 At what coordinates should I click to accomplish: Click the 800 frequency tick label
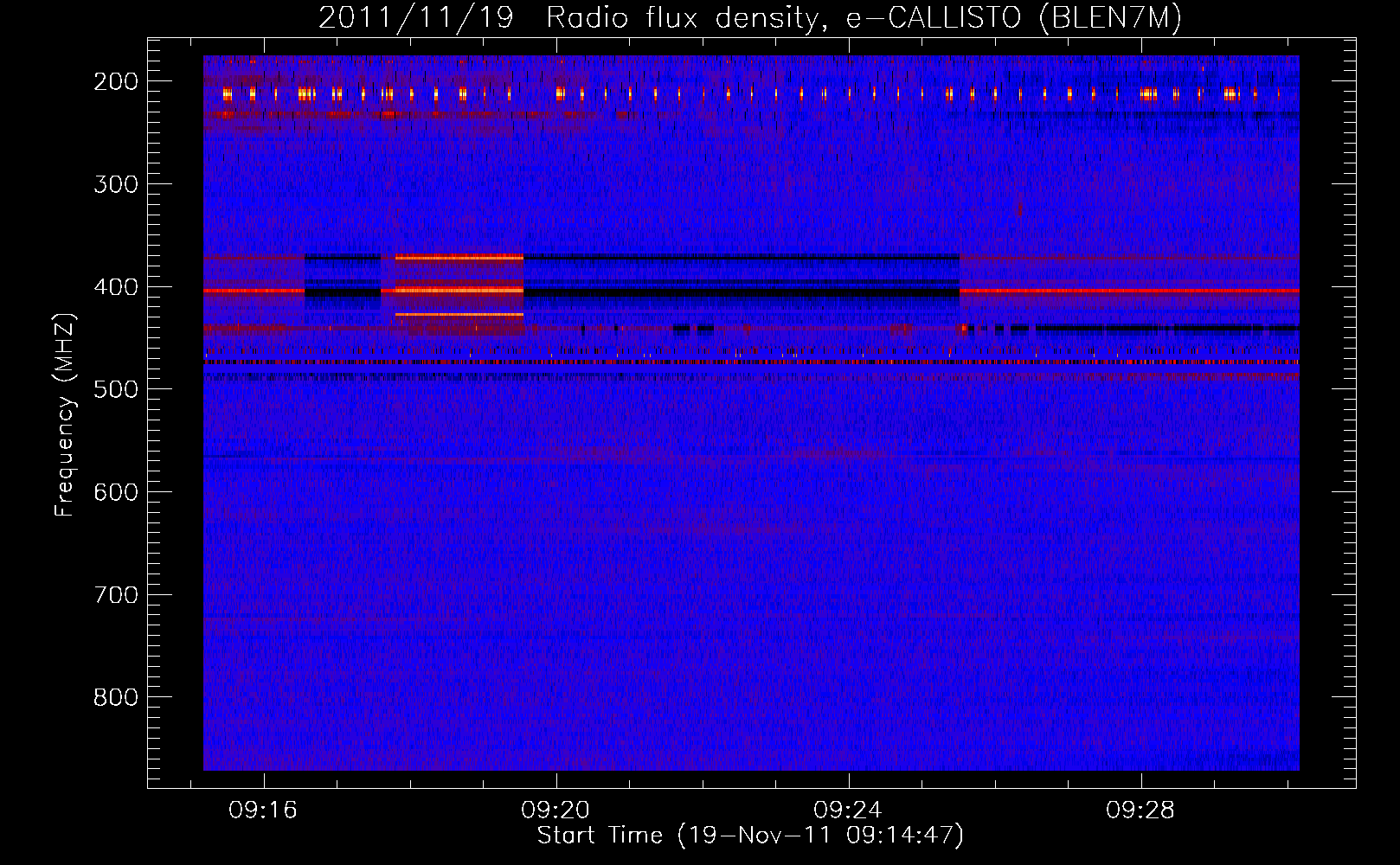click(116, 697)
